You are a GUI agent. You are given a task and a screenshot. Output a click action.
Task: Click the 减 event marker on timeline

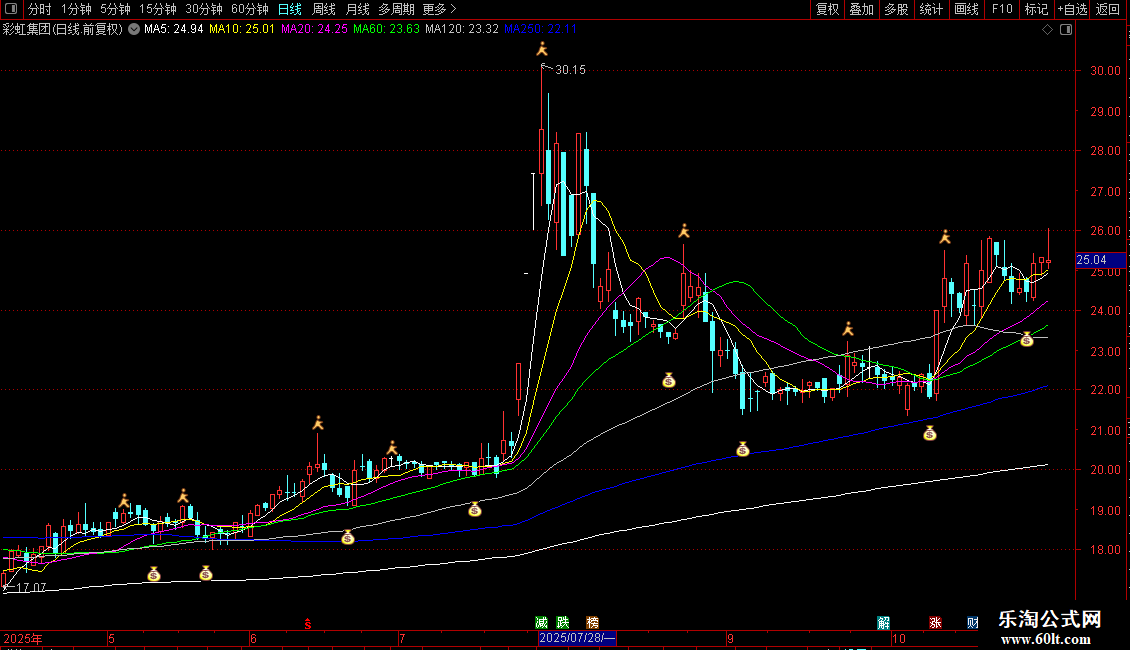[542, 622]
